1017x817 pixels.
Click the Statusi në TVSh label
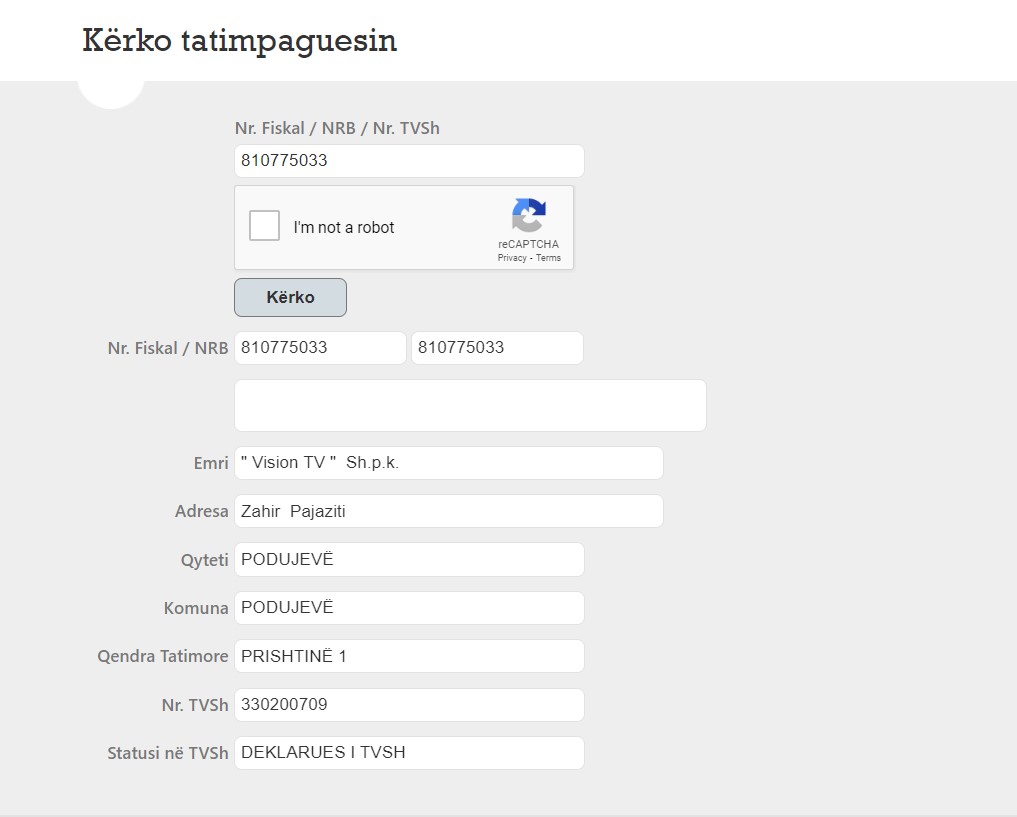[168, 753]
